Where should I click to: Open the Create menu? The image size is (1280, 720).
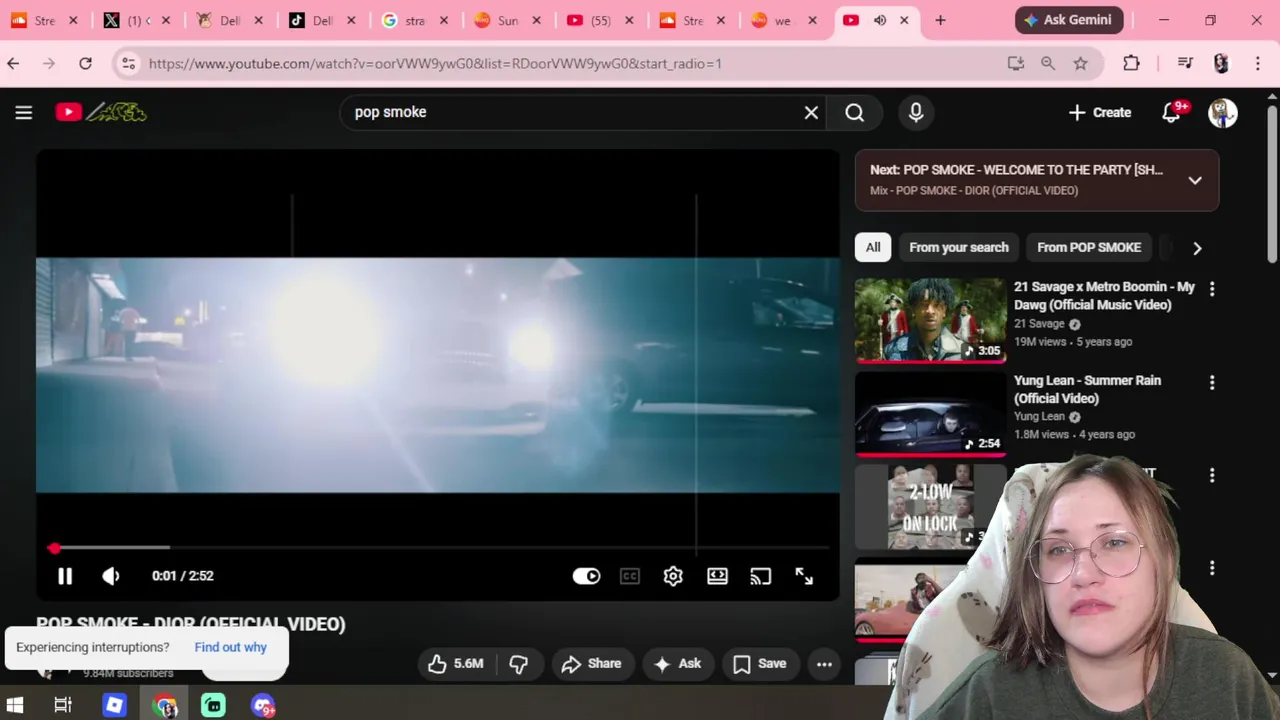click(1100, 113)
